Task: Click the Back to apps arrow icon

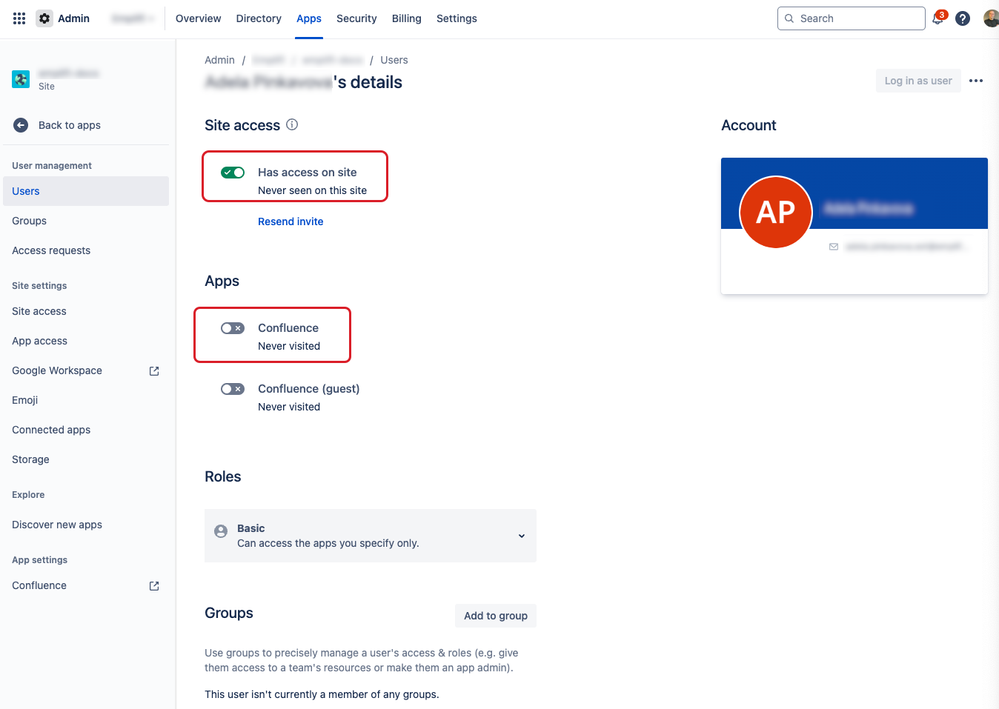Action: tap(20, 125)
